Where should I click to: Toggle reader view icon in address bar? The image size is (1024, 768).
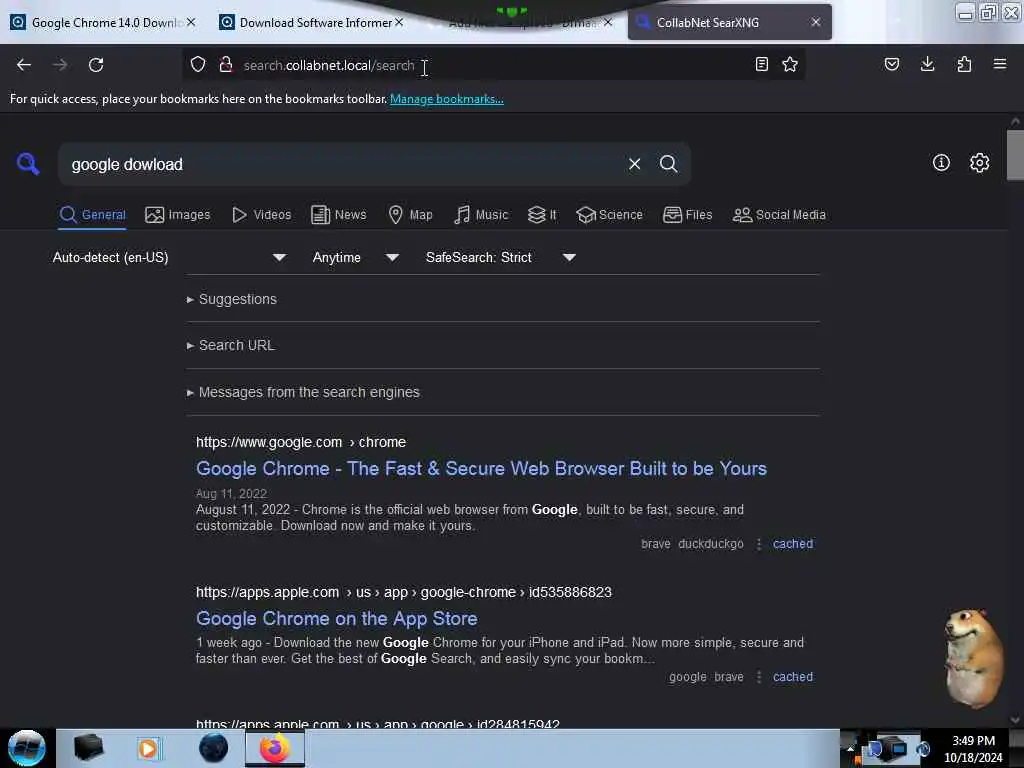[x=761, y=64]
